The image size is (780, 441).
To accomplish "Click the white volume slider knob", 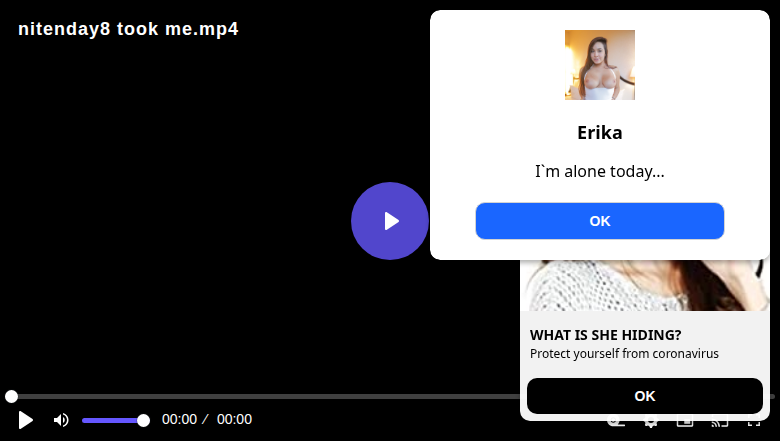I will tap(143, 421).
